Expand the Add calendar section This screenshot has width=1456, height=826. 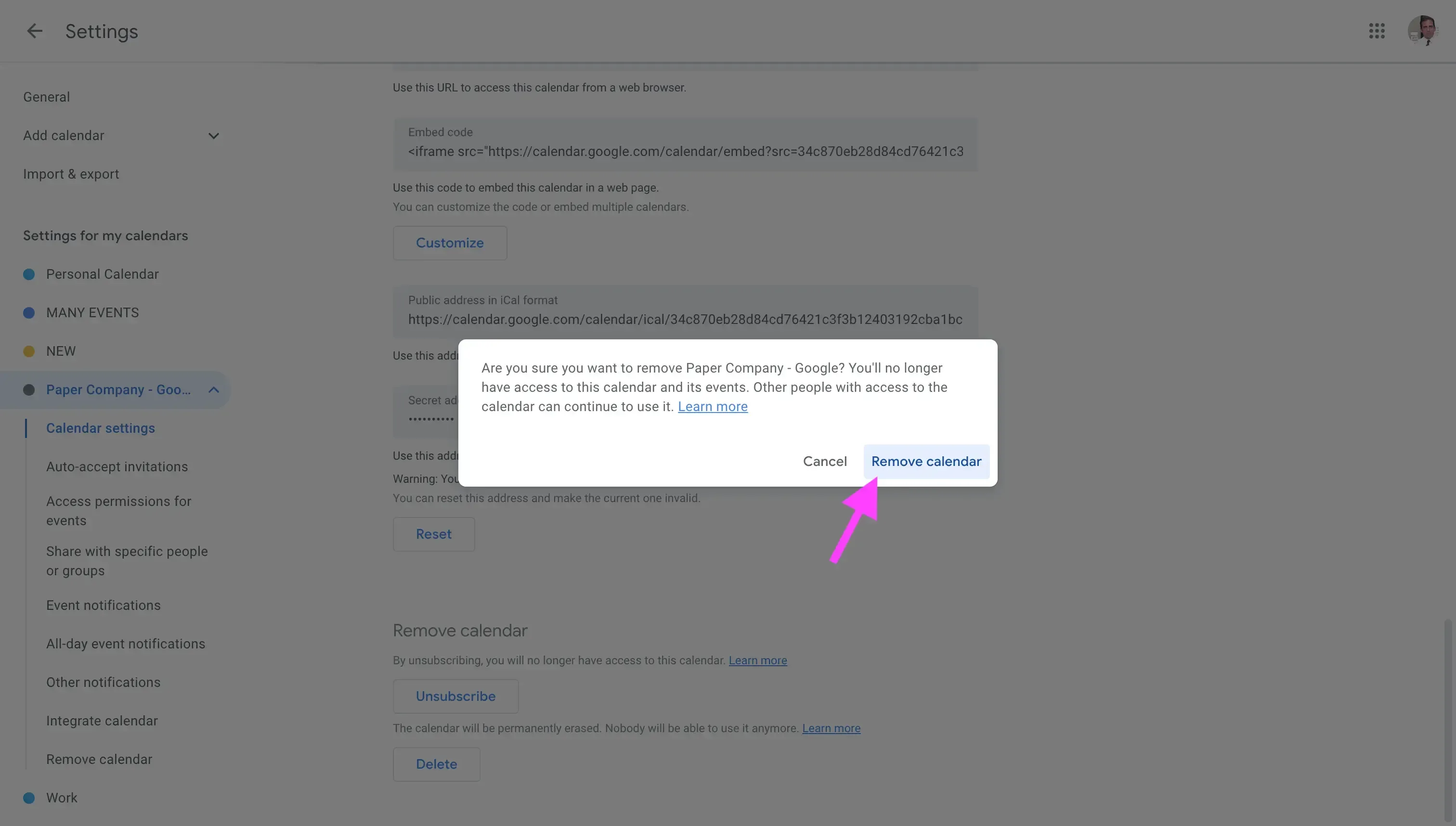(213, 136)
